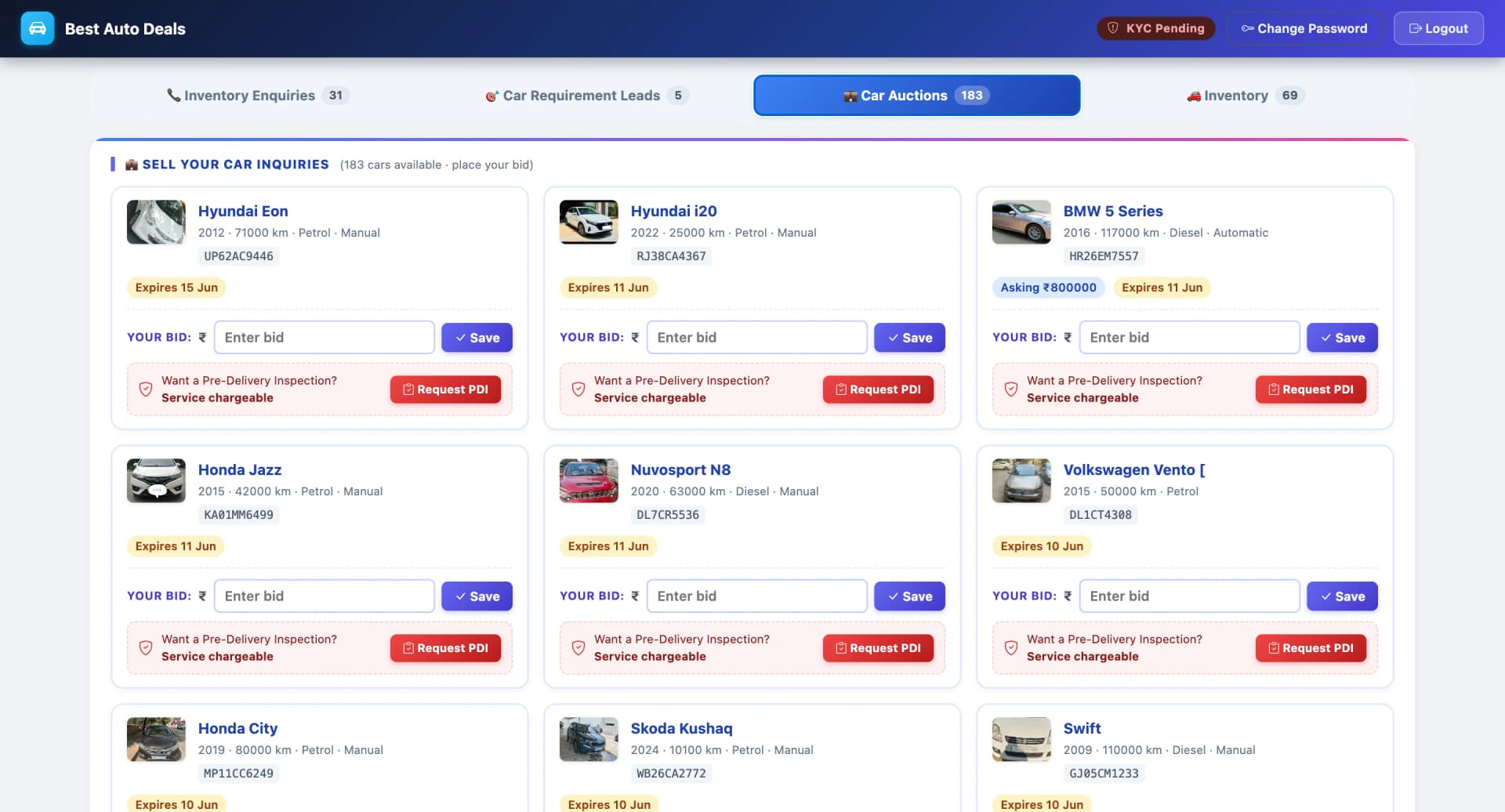Image resolution: width=1505 pixels, height=812 pixels.
Task: Click registration number KA01MM6499
Action: coord(238,515)
